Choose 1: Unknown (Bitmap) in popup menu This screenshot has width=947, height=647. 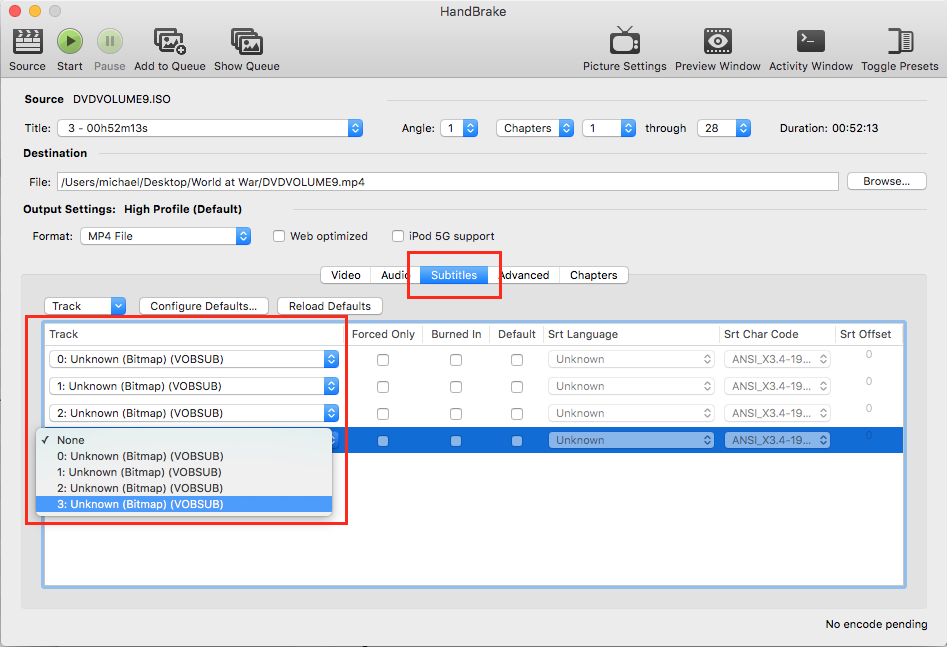[x=184, y=472]
